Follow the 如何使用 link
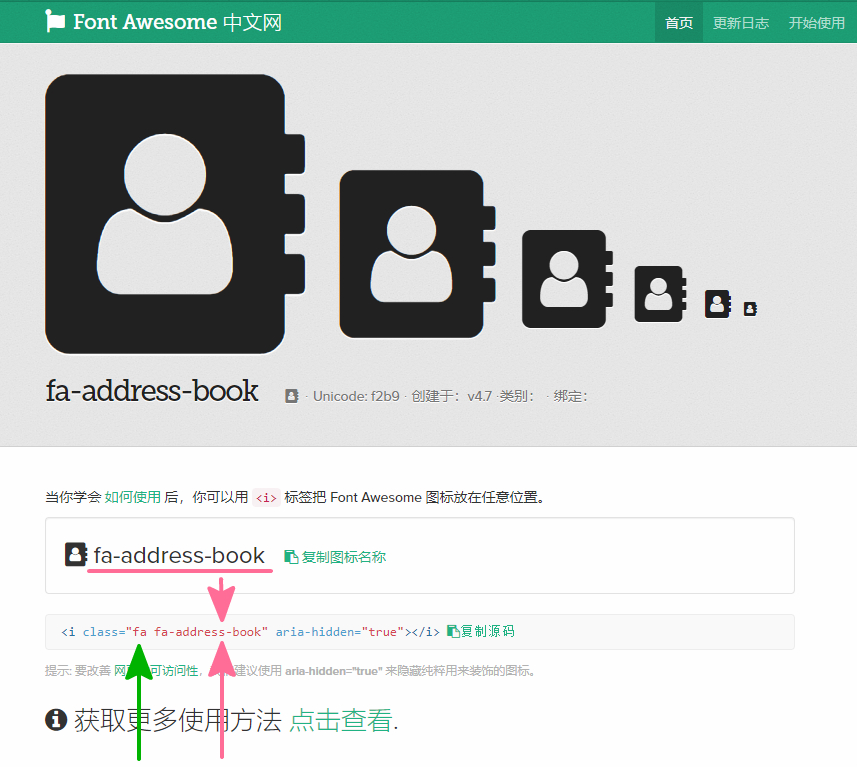The image size is (857, 767). click(132, 497)
